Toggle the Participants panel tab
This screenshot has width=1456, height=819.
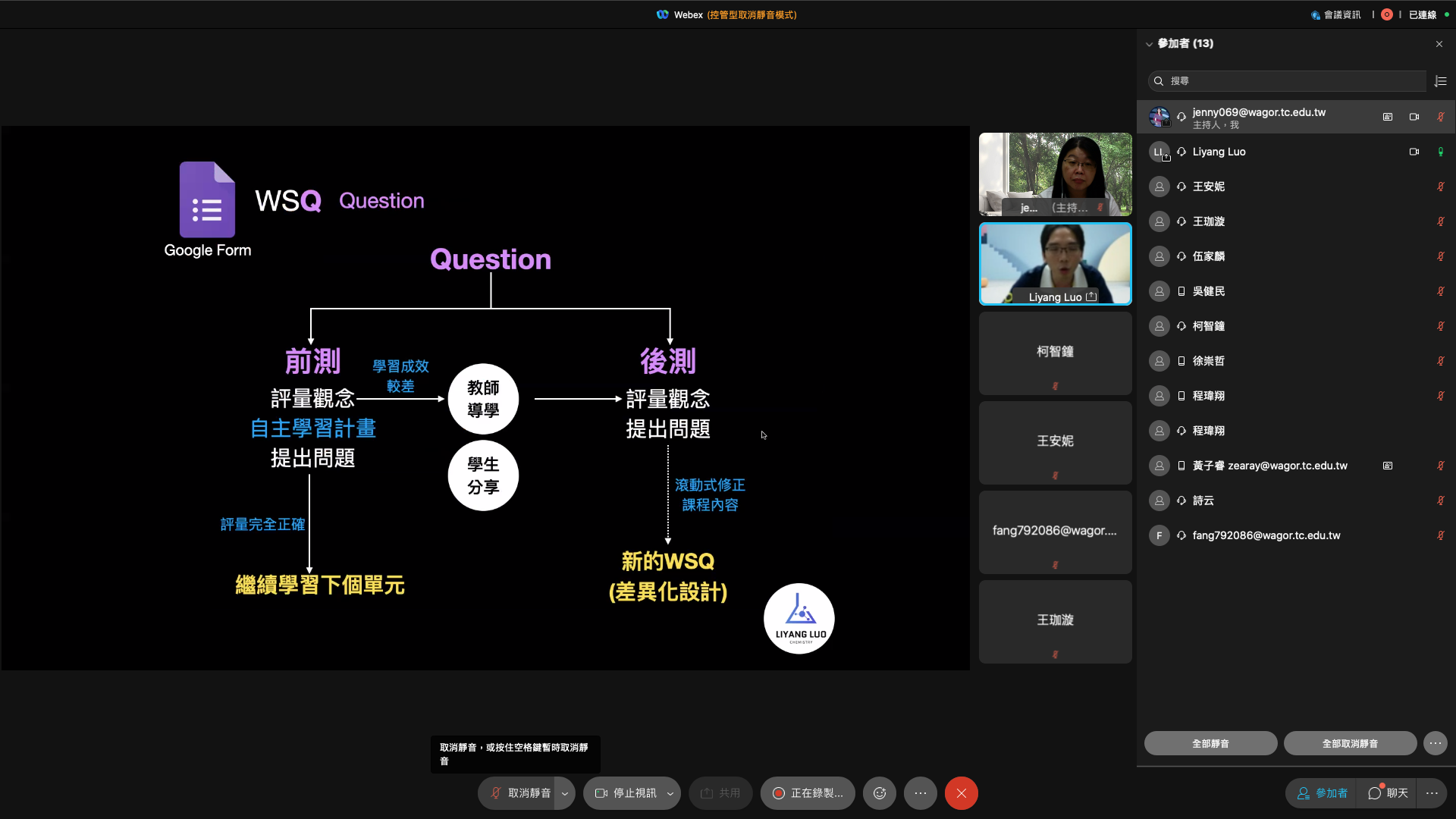pos(1323,793)
